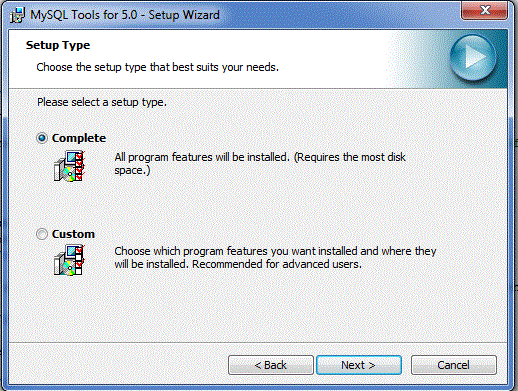Click the Custom setup computer icon

[x=70, y=260]
